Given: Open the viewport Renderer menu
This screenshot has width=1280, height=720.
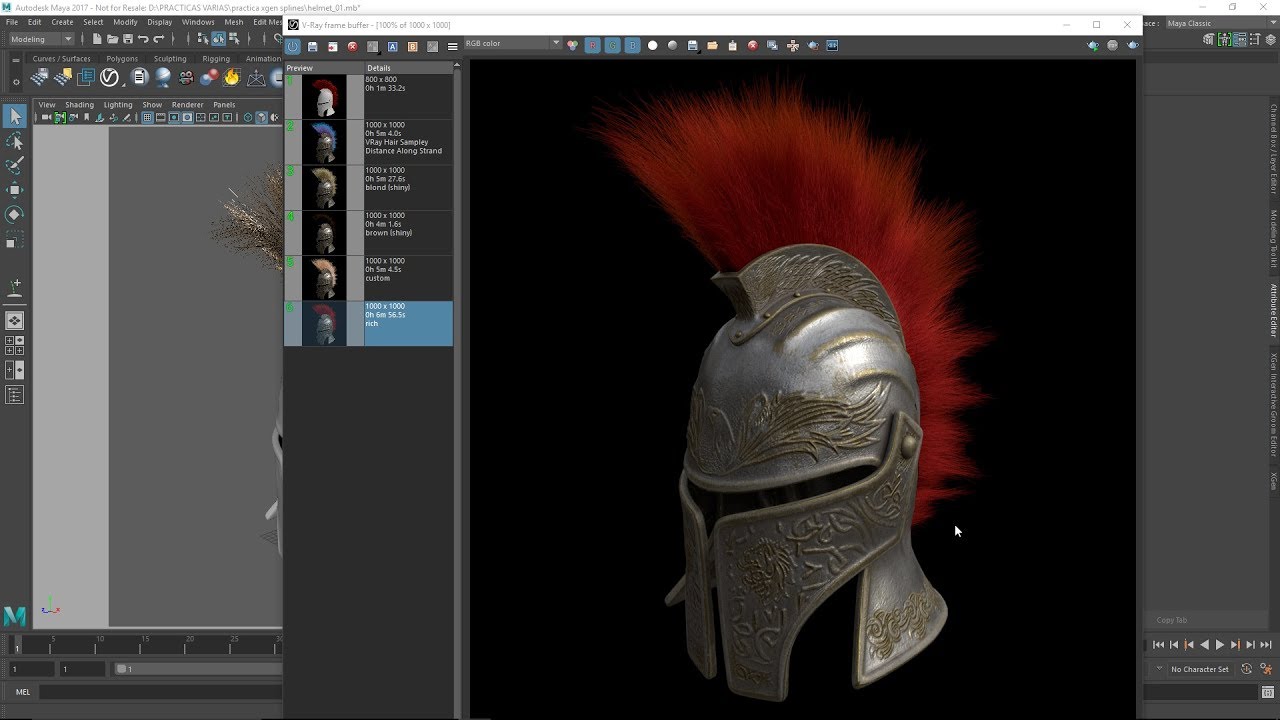Looking at the screenshot, I should coord(187,105).
